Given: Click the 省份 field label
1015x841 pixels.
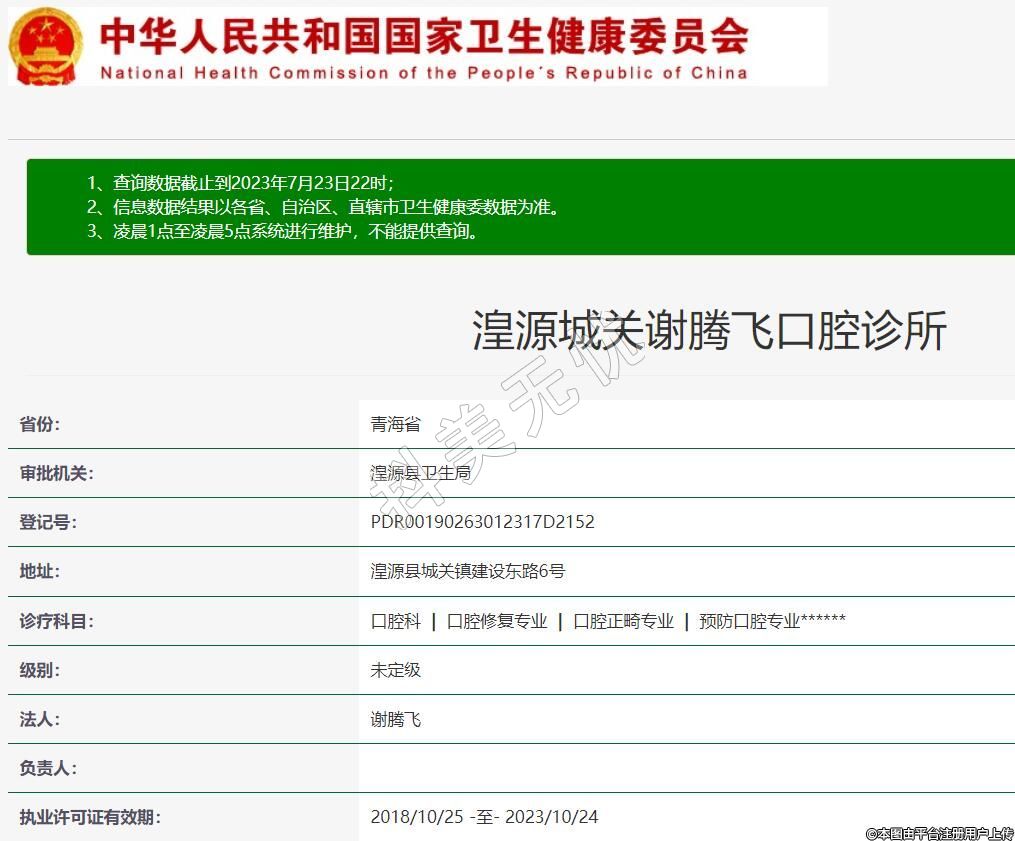Looking at the screenshot, I should click(40, 424).
